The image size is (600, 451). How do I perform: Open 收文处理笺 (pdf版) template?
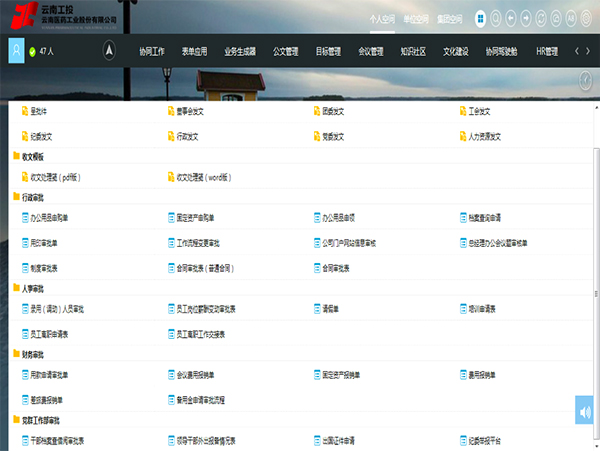tap(55, 177)
